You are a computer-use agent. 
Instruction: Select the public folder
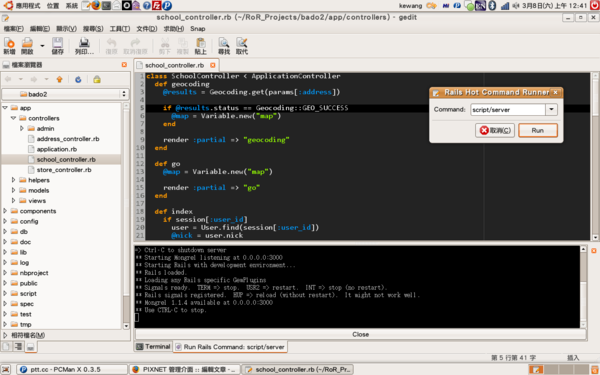pyautogui.click(x=28, y=283)
